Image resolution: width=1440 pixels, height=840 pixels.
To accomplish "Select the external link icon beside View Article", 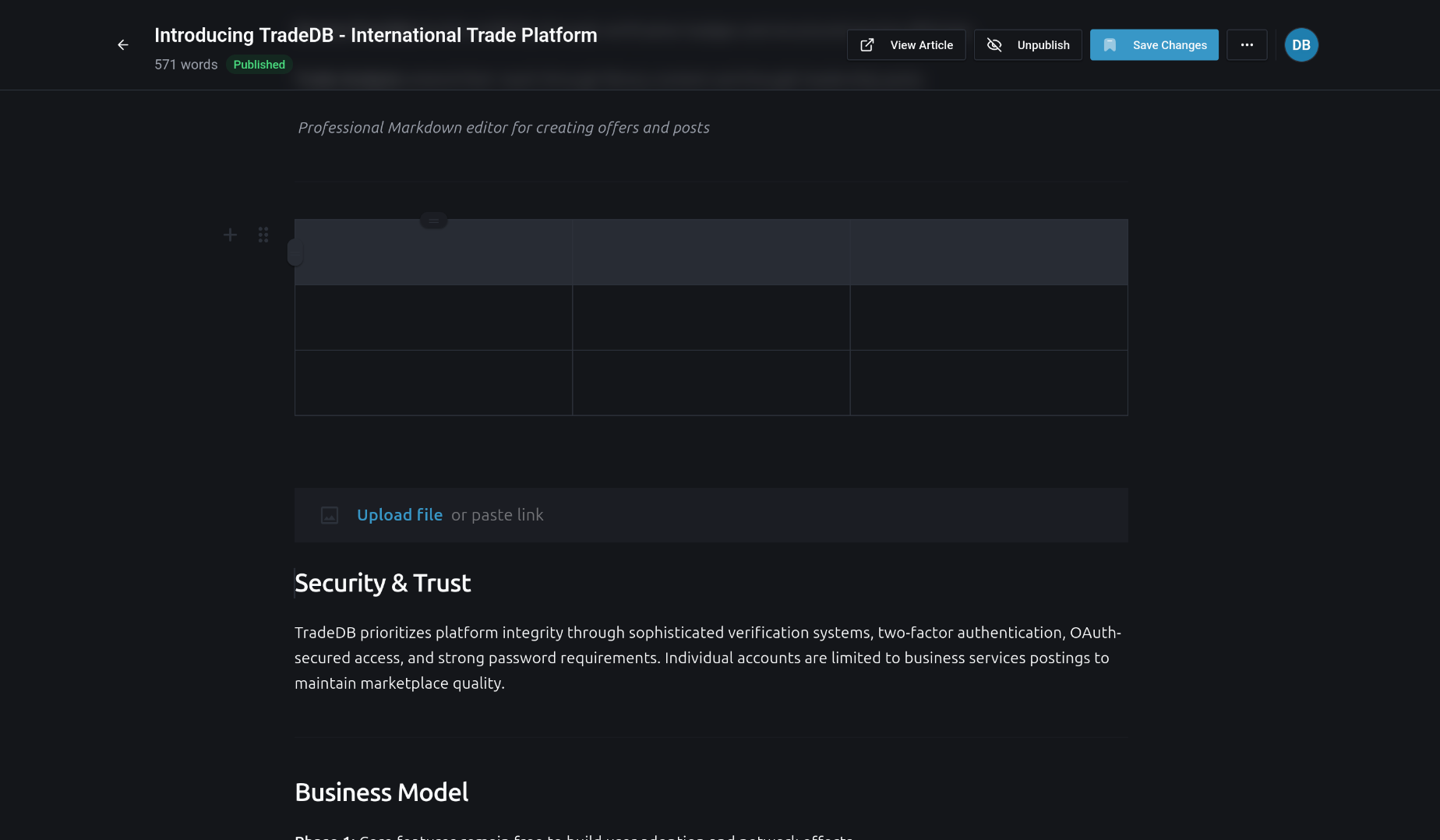I will tap(866, 44).
